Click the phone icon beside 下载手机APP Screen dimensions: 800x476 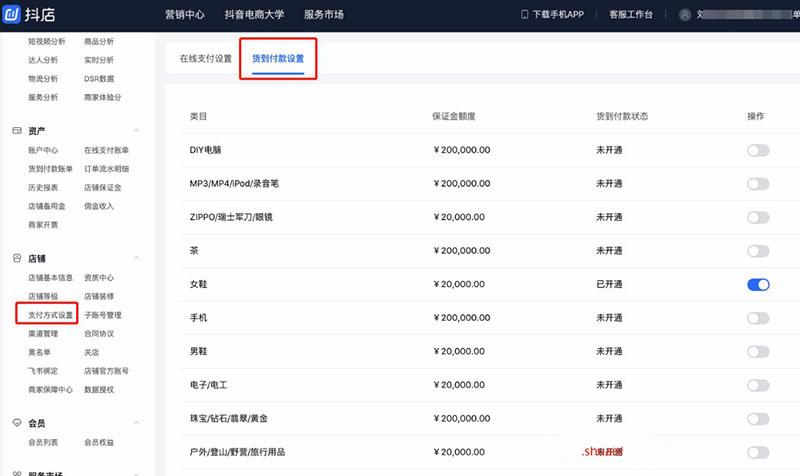coord(524,15)
